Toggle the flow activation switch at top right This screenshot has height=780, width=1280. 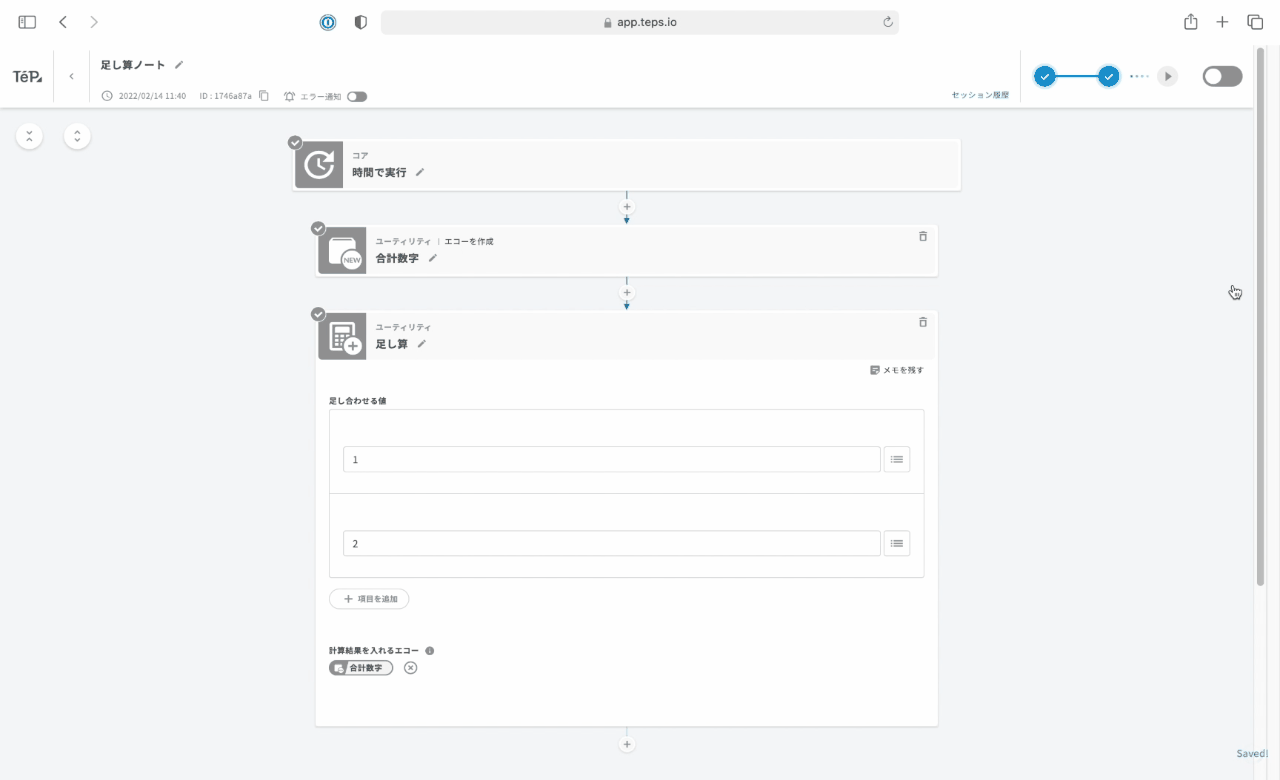coord(1222,77)
